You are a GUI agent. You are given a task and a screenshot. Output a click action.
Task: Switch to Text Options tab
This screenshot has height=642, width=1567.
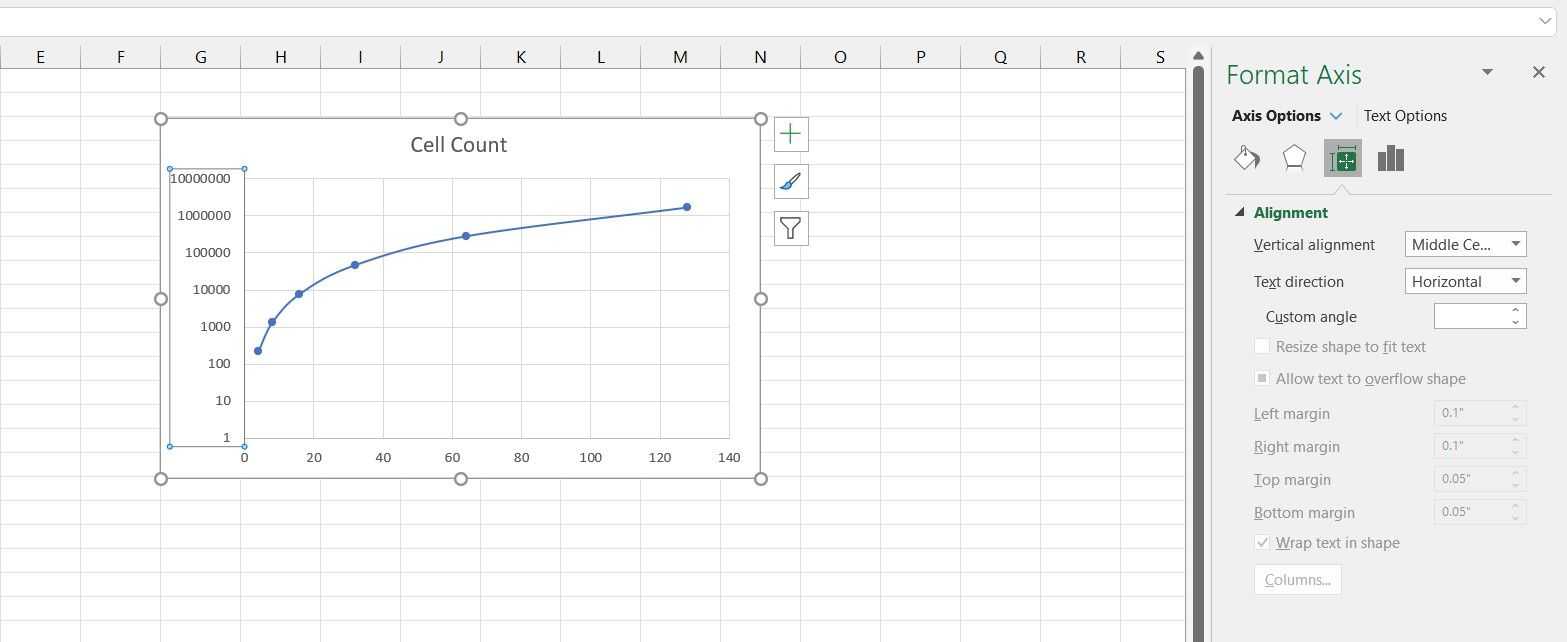pos(1405,116)
